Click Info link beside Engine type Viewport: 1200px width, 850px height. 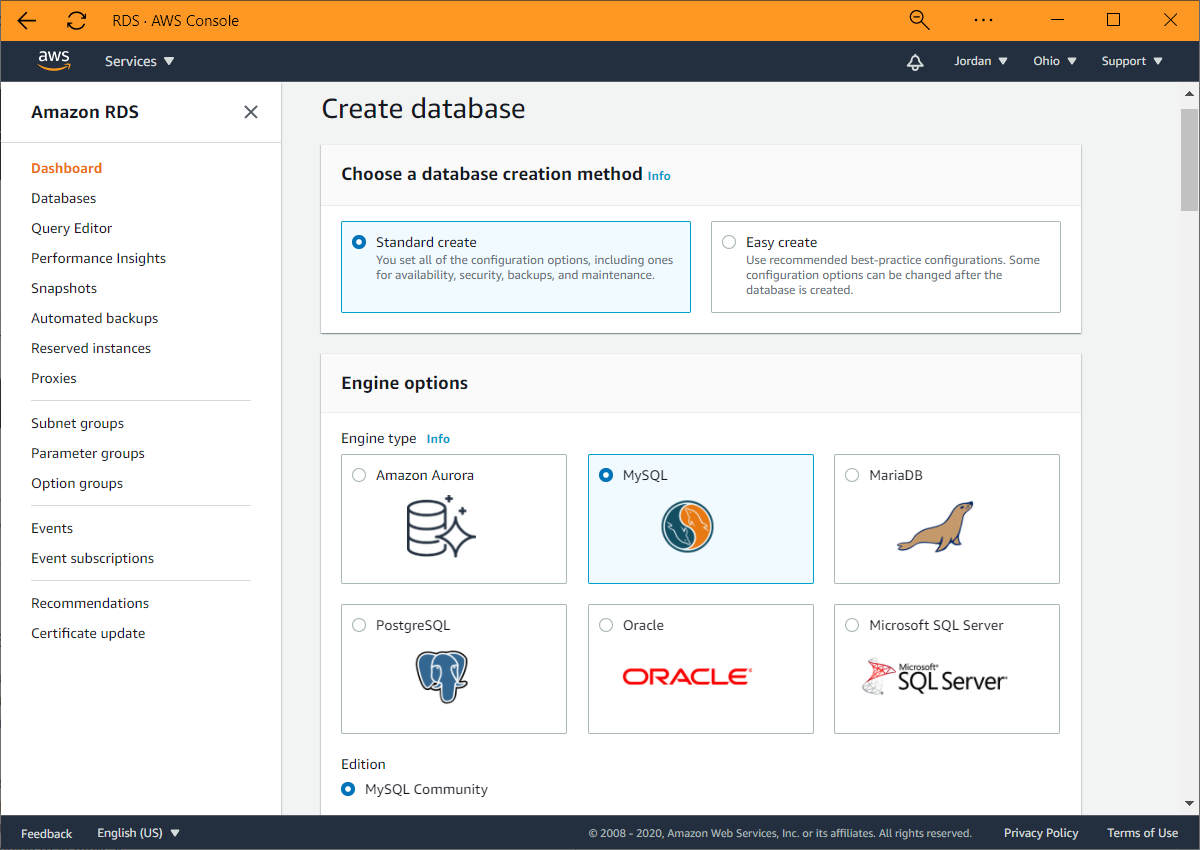(438, 439)
